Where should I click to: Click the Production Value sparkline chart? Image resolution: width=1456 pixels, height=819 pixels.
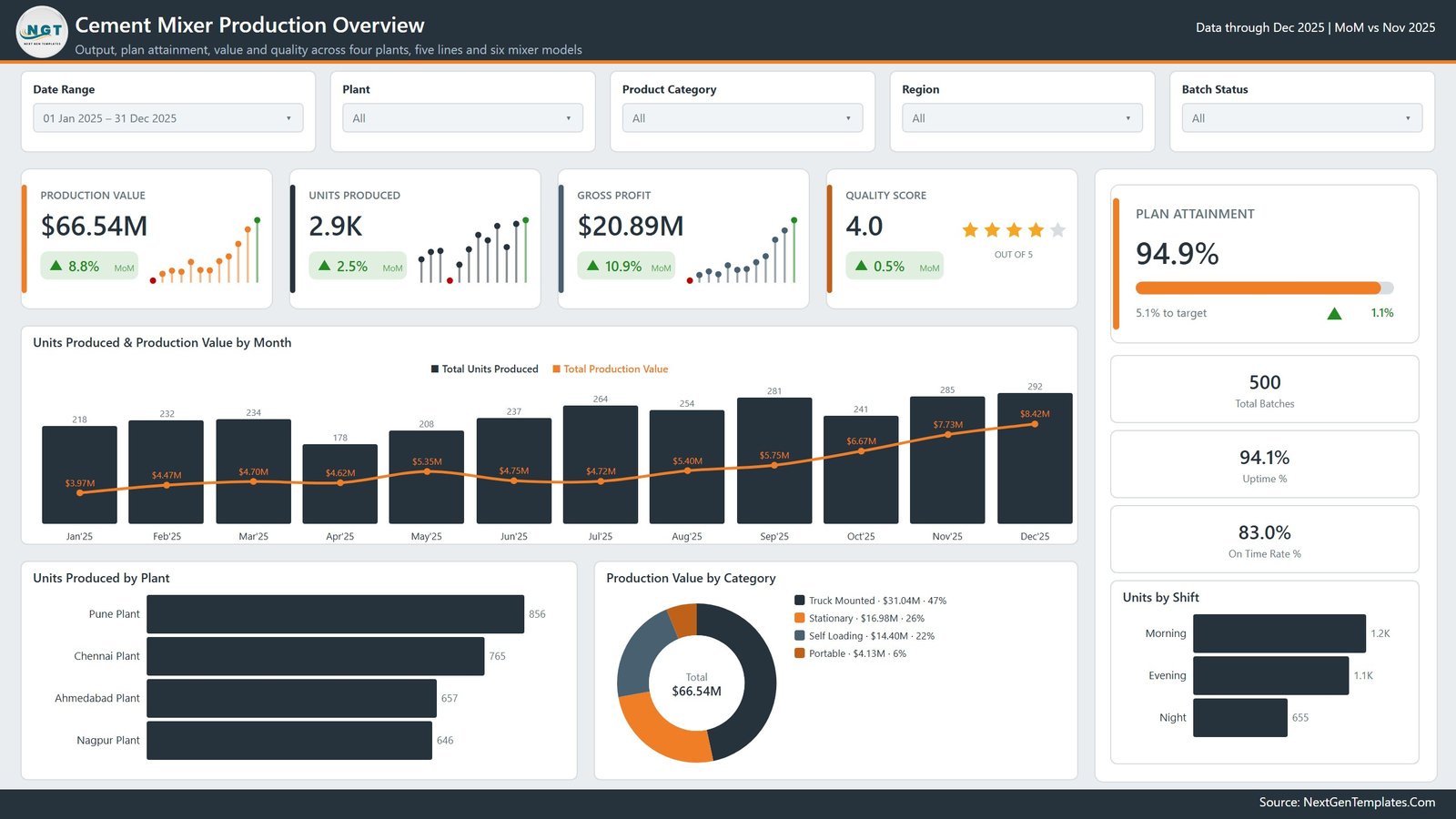(x=205, y=250)
